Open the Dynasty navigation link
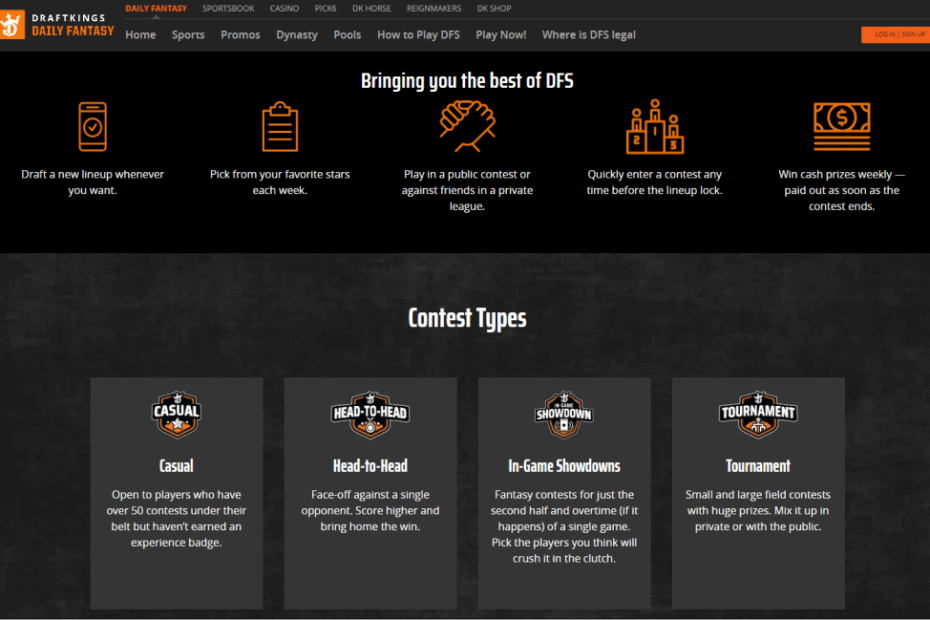The width and height of the screenshot is (930, 620). point(297,35)
